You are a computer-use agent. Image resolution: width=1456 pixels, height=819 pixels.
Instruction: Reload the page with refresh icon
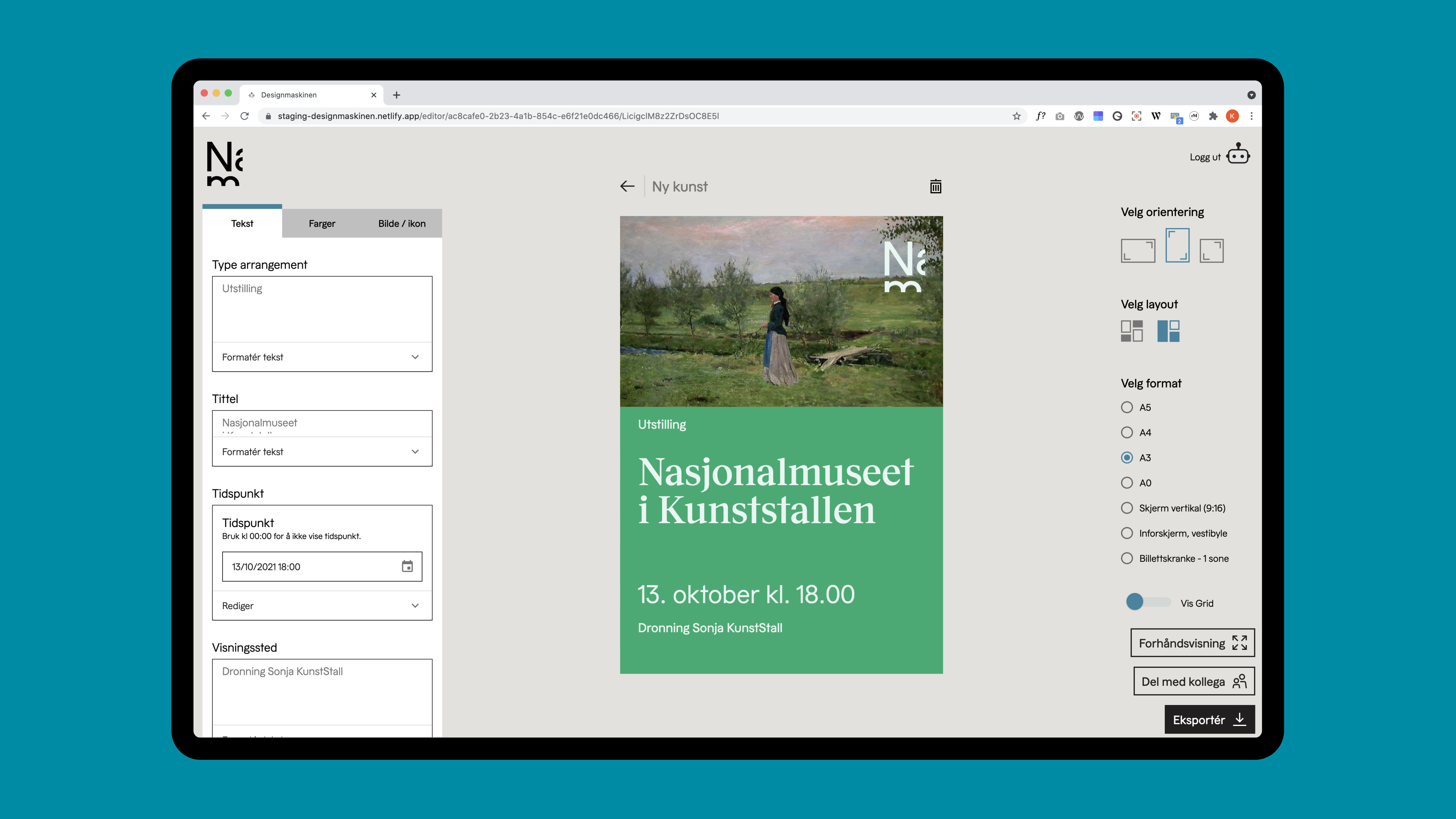click(x=244, y=116)
